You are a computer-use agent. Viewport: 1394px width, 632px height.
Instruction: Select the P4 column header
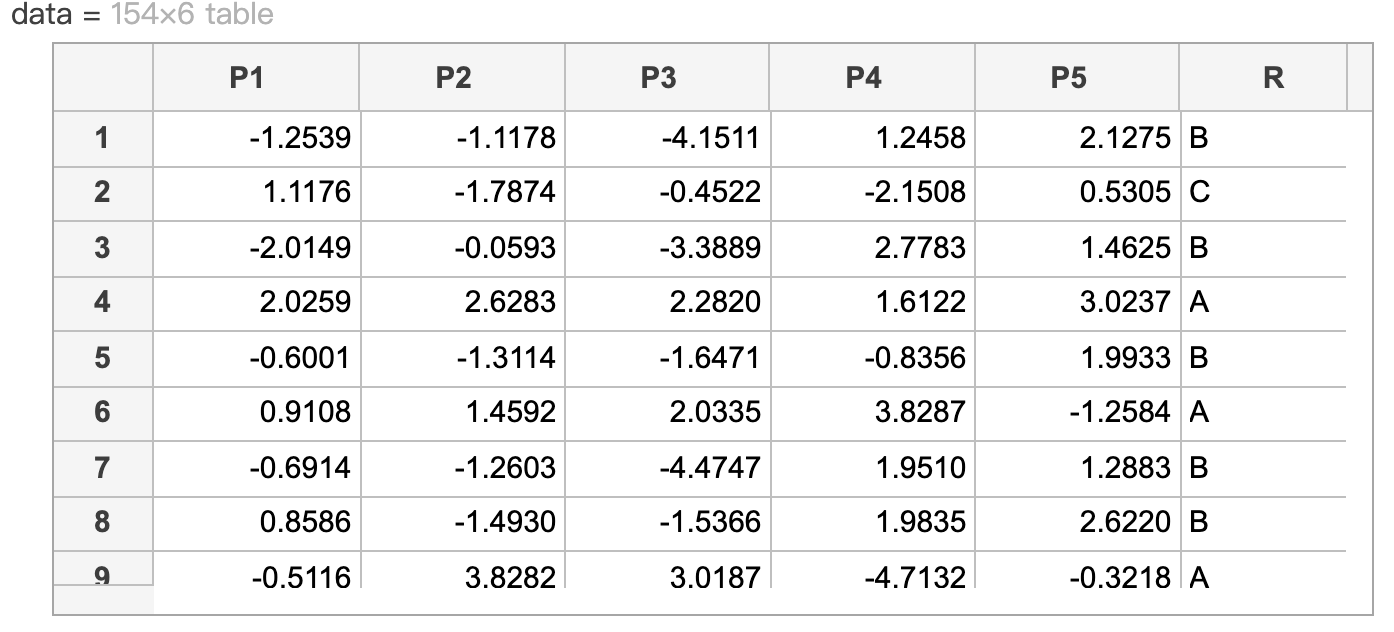coord(872,77)
